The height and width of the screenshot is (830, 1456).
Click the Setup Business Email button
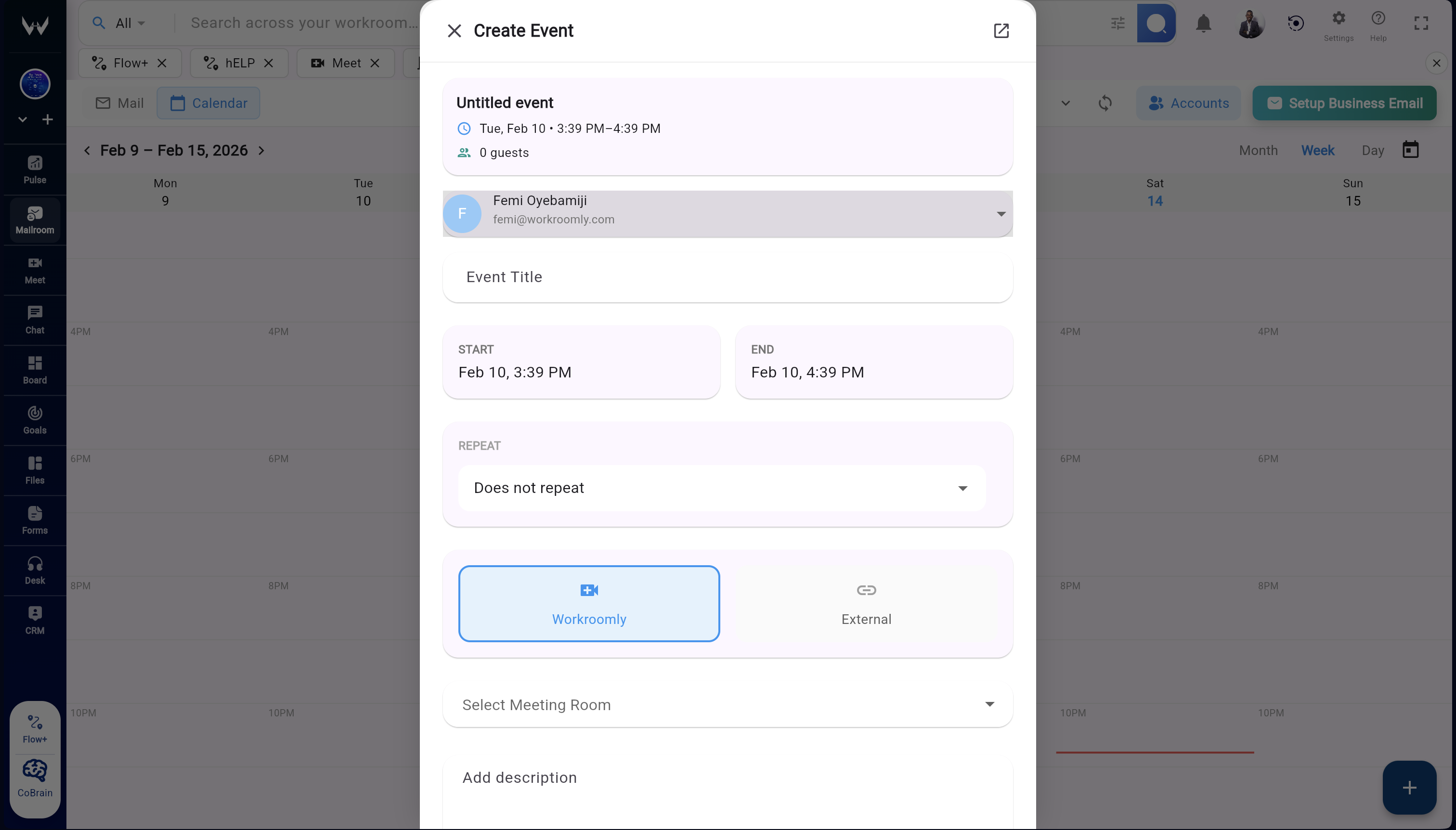[x=1344, y=103]
